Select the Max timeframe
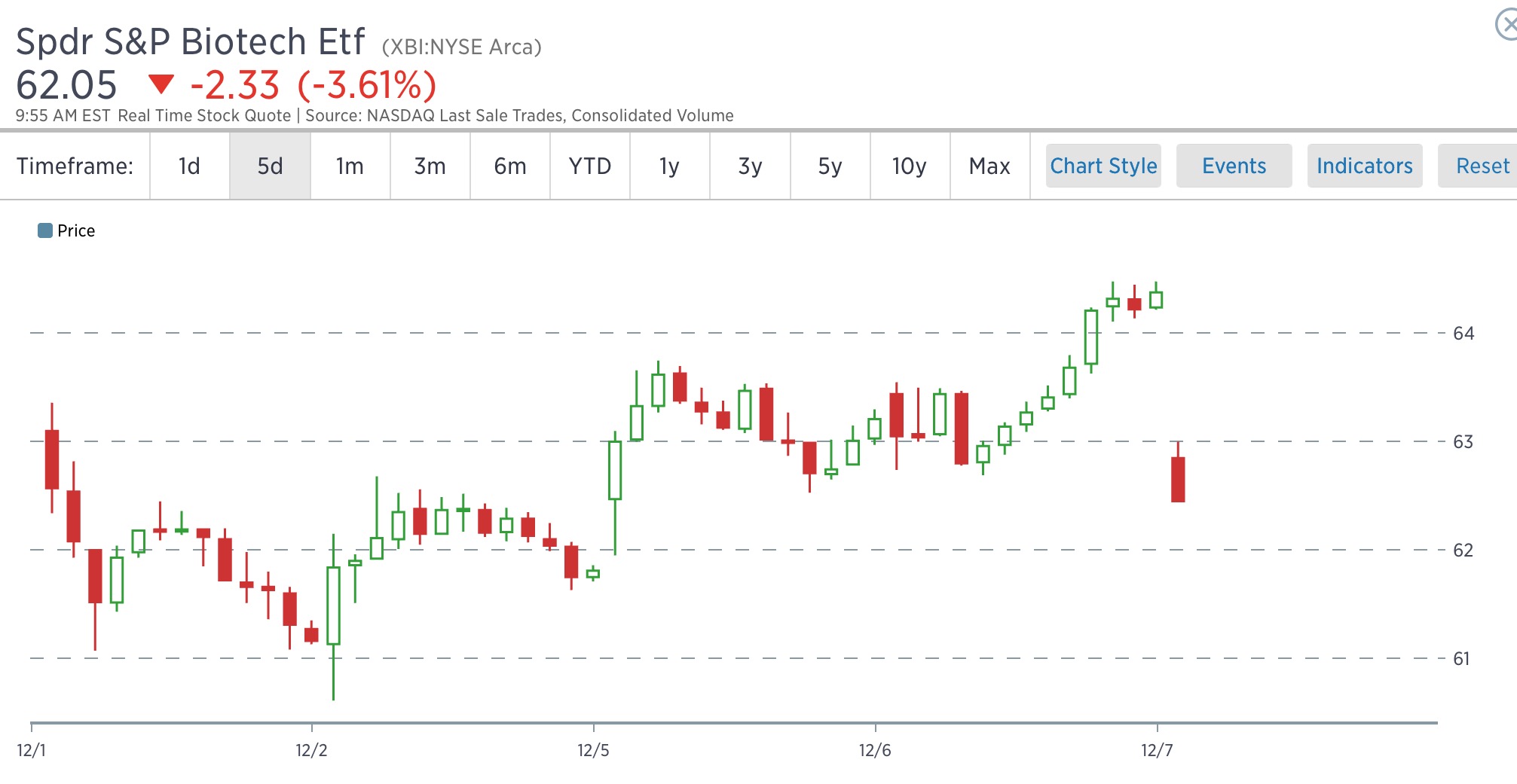The height and width of the screenshot is (784, 1517). point(989,166)
